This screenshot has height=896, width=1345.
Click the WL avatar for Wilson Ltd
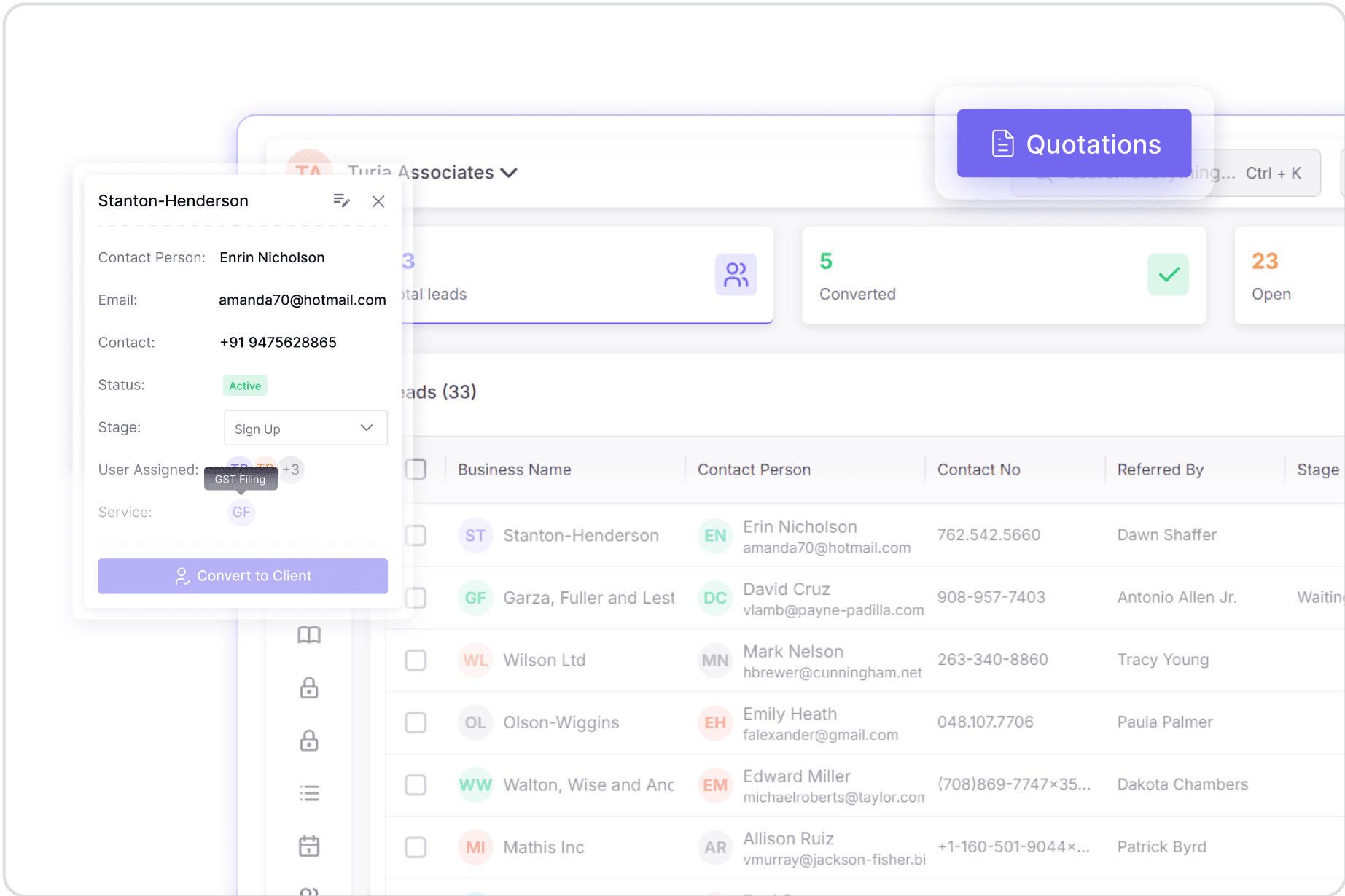475,661
